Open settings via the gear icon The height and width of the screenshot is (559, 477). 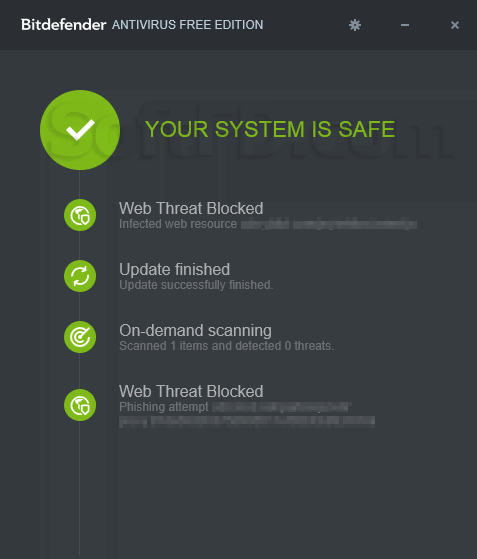[x=355, y=25]
